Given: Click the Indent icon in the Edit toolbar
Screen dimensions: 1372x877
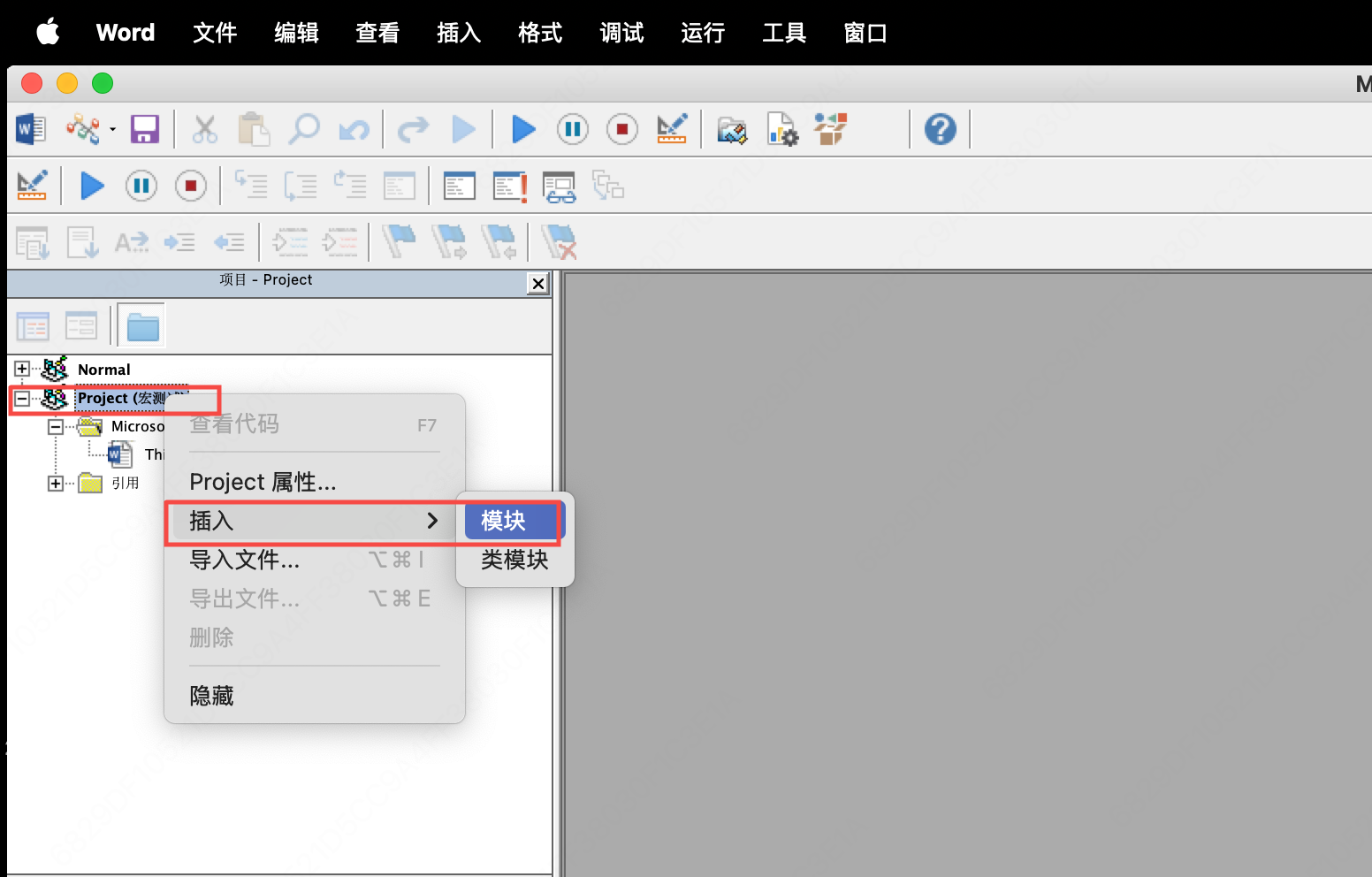Looking at the screenshot, I should (179, 242).
